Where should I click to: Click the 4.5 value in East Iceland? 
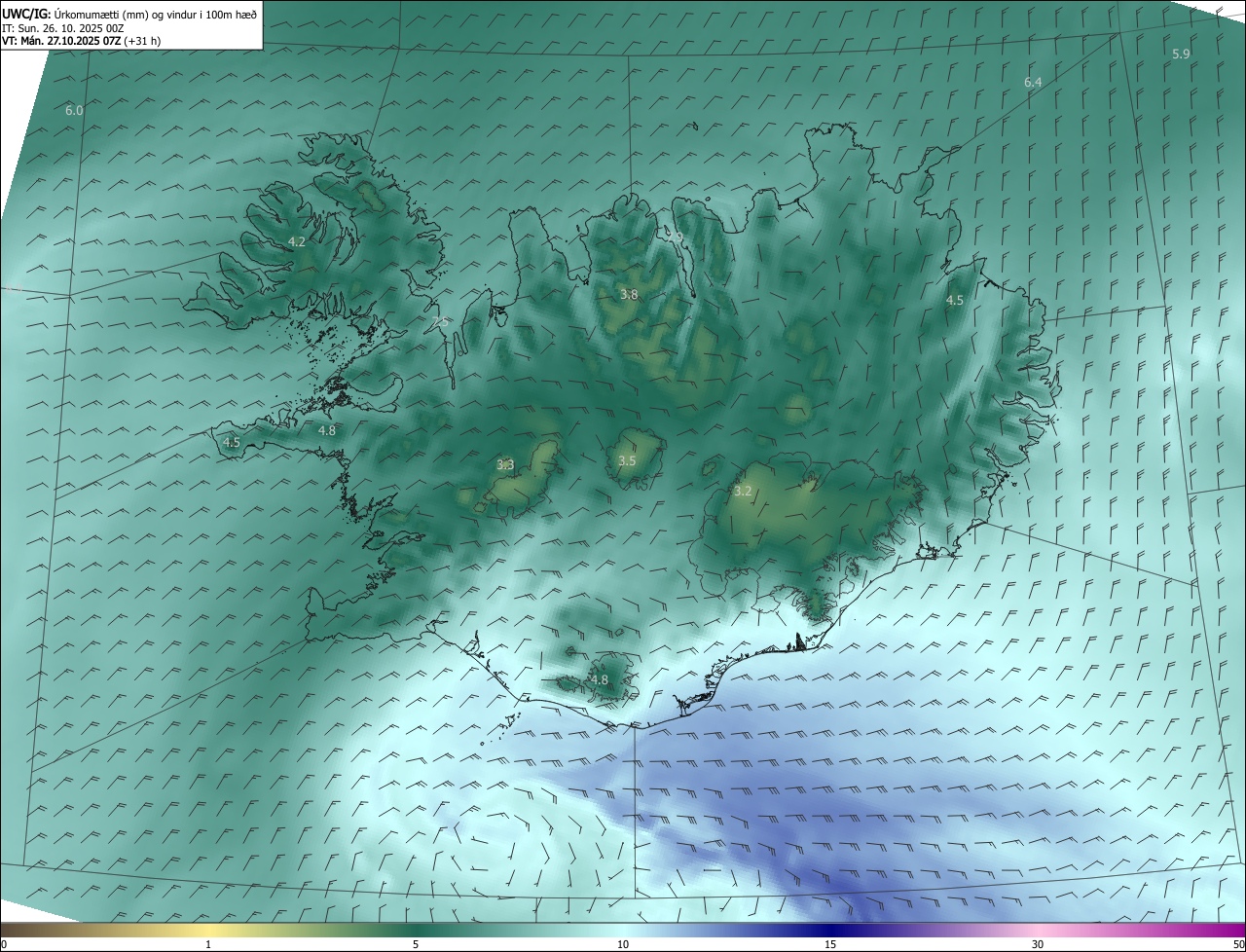pos(955,301)
